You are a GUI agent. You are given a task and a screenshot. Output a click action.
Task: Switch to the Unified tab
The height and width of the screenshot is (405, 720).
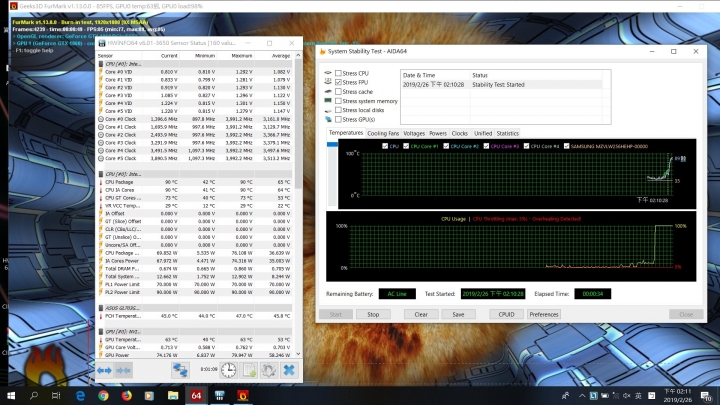pos(483,133)
